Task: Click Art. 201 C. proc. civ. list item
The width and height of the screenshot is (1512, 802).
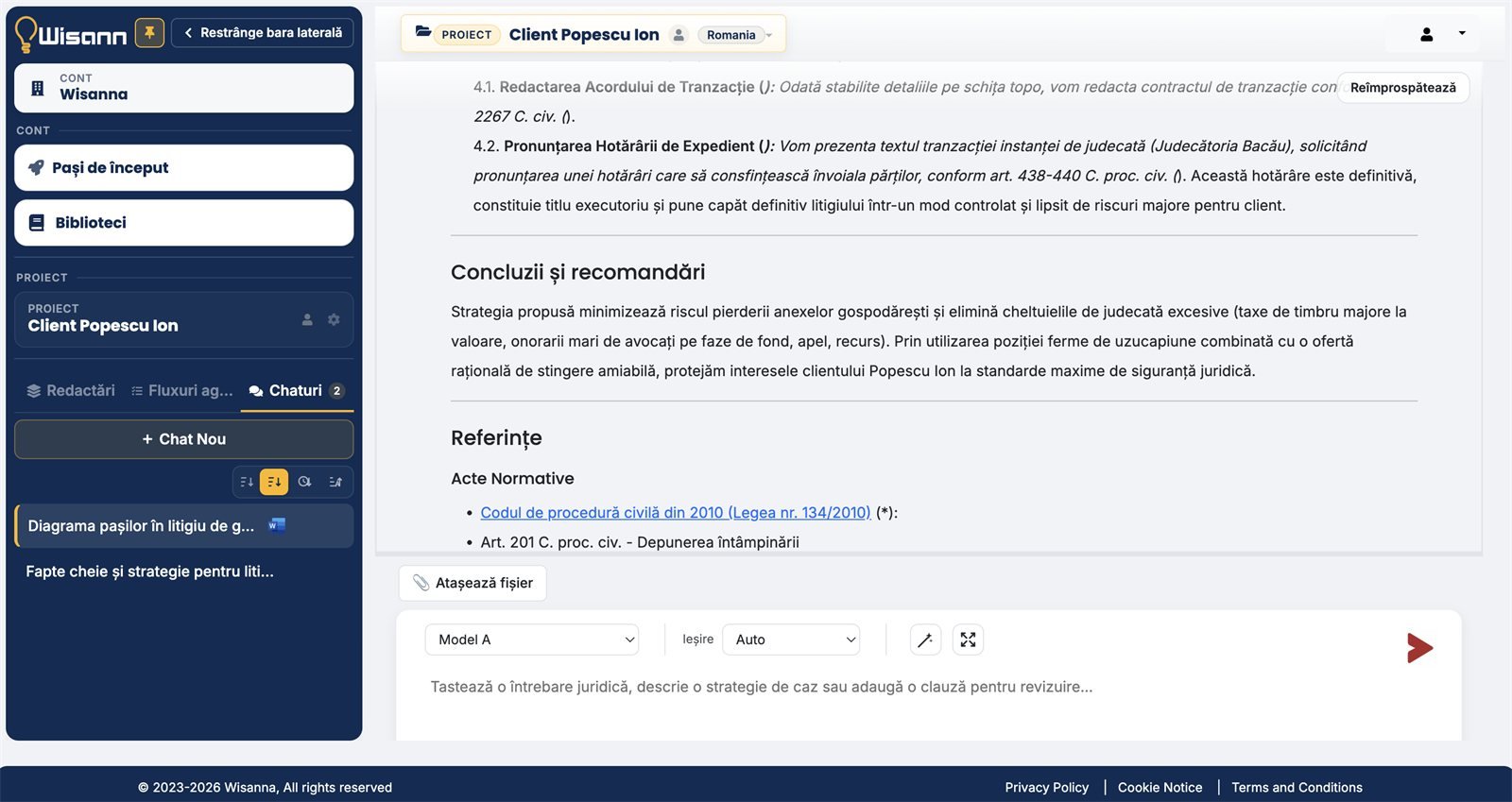Action: [640, 542]
